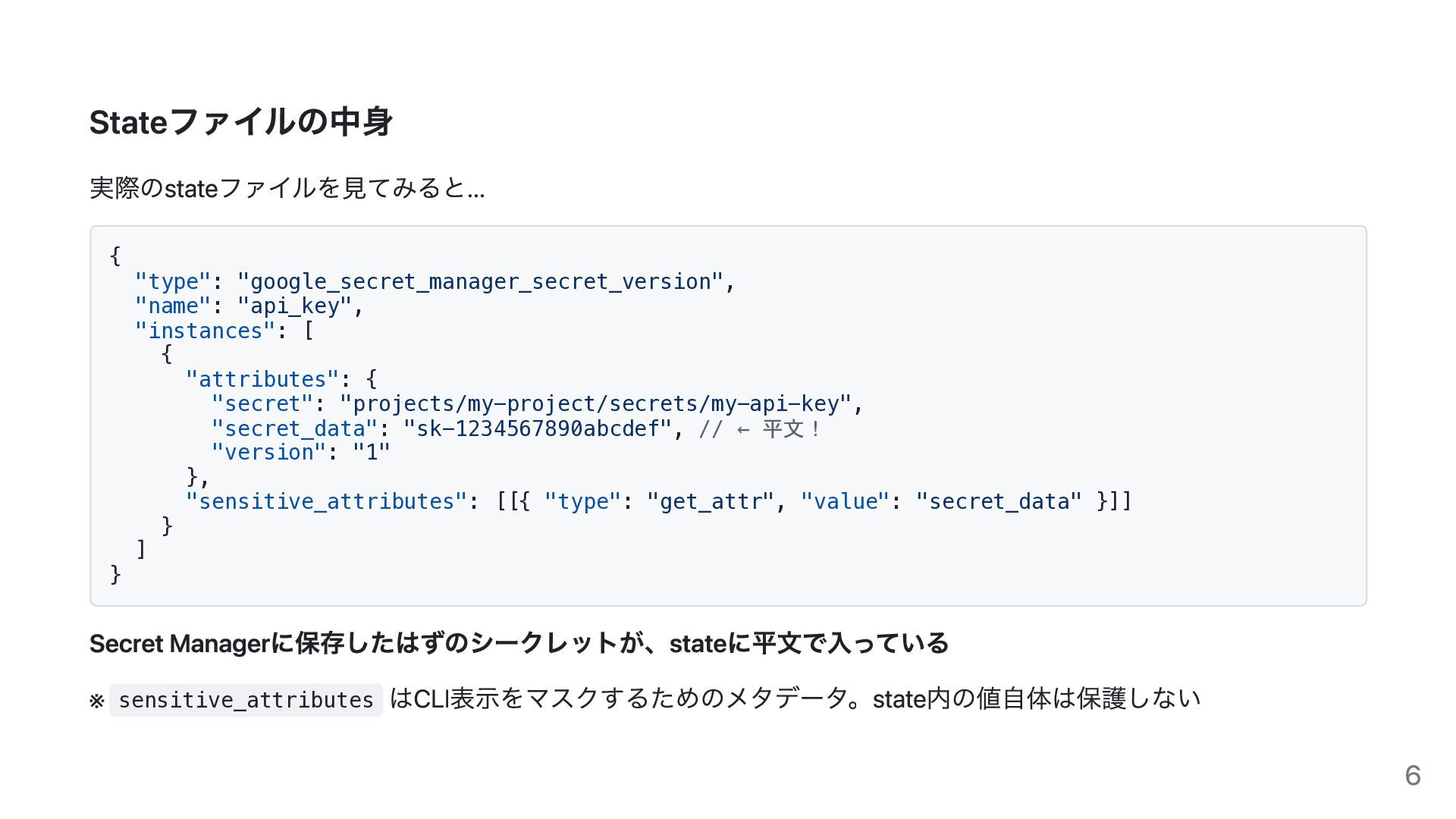Image resolution: width=1456 pixels, height=819 pixels.
Task: Click the "sk-1234567890abcdef" secret value
Action: pos(538,429)
